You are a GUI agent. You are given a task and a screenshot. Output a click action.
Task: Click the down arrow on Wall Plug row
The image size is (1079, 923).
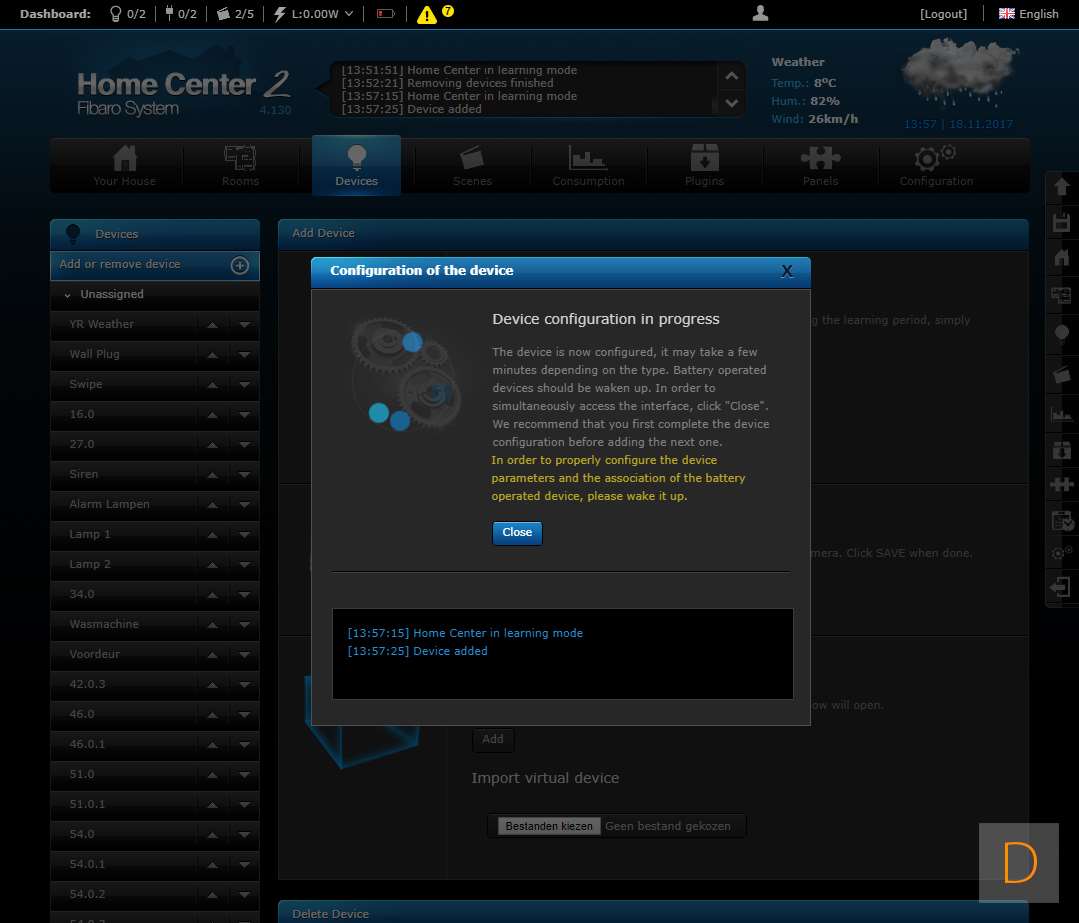pyautogui.click(x=244, y=354)
